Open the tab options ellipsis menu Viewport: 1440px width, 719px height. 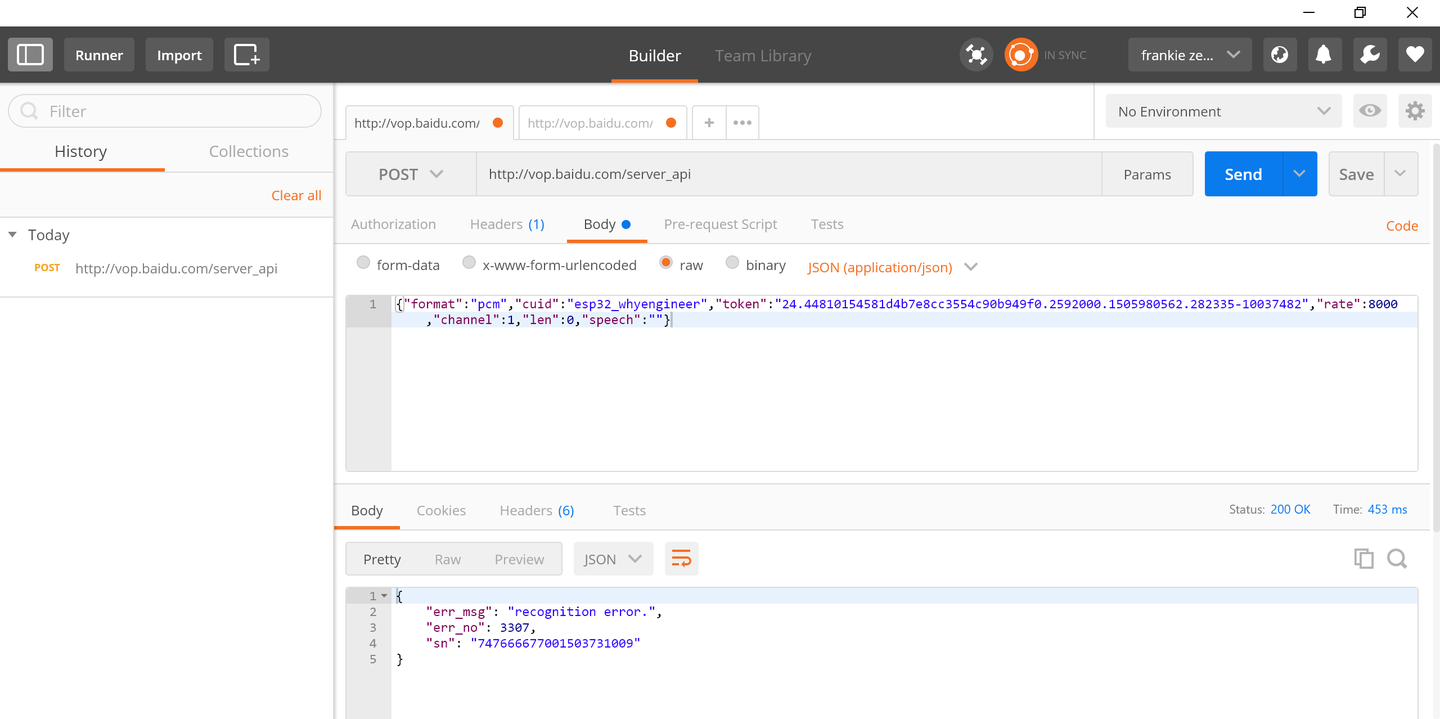pyautogui.click(x=742, y=123)
